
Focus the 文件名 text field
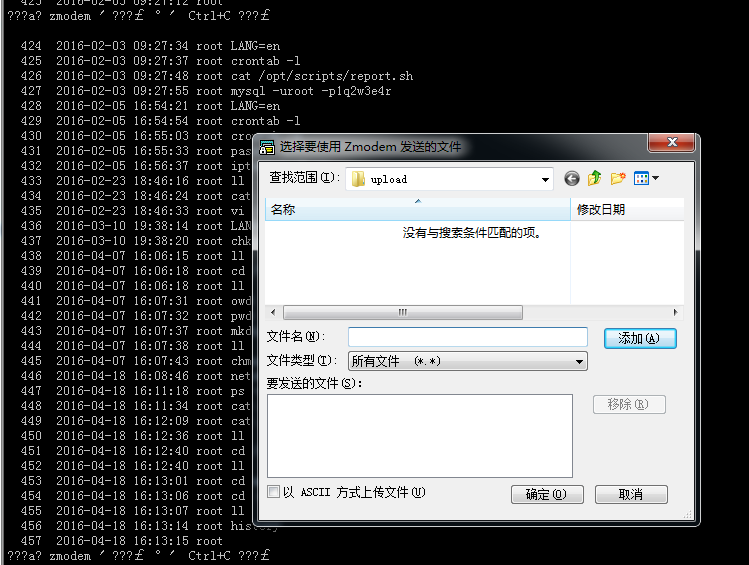tap(467, 337)
